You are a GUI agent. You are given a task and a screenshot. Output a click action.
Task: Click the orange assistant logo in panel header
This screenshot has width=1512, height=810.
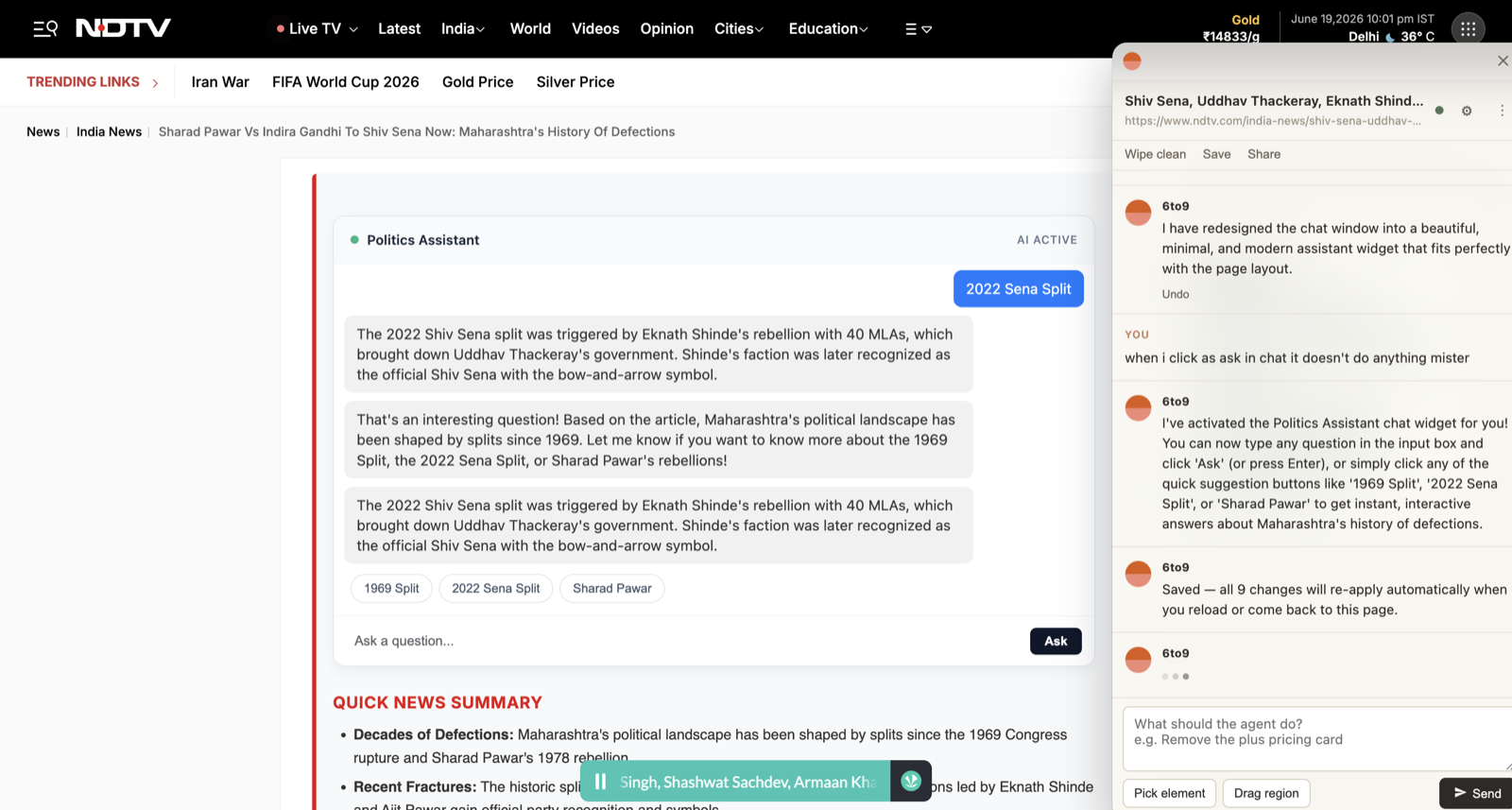point(1132,60)
